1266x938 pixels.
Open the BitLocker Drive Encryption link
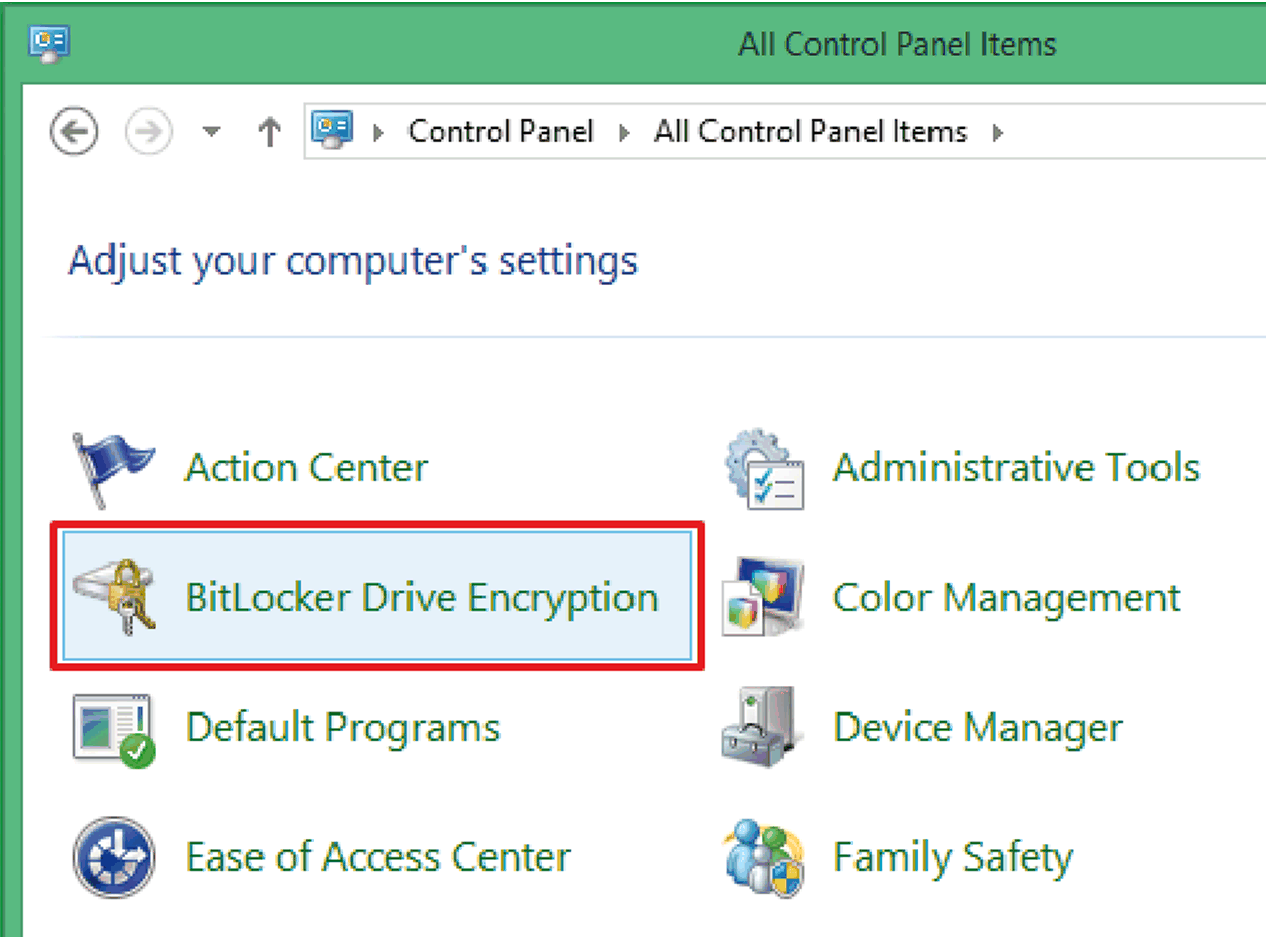click(x=422, y=598)
